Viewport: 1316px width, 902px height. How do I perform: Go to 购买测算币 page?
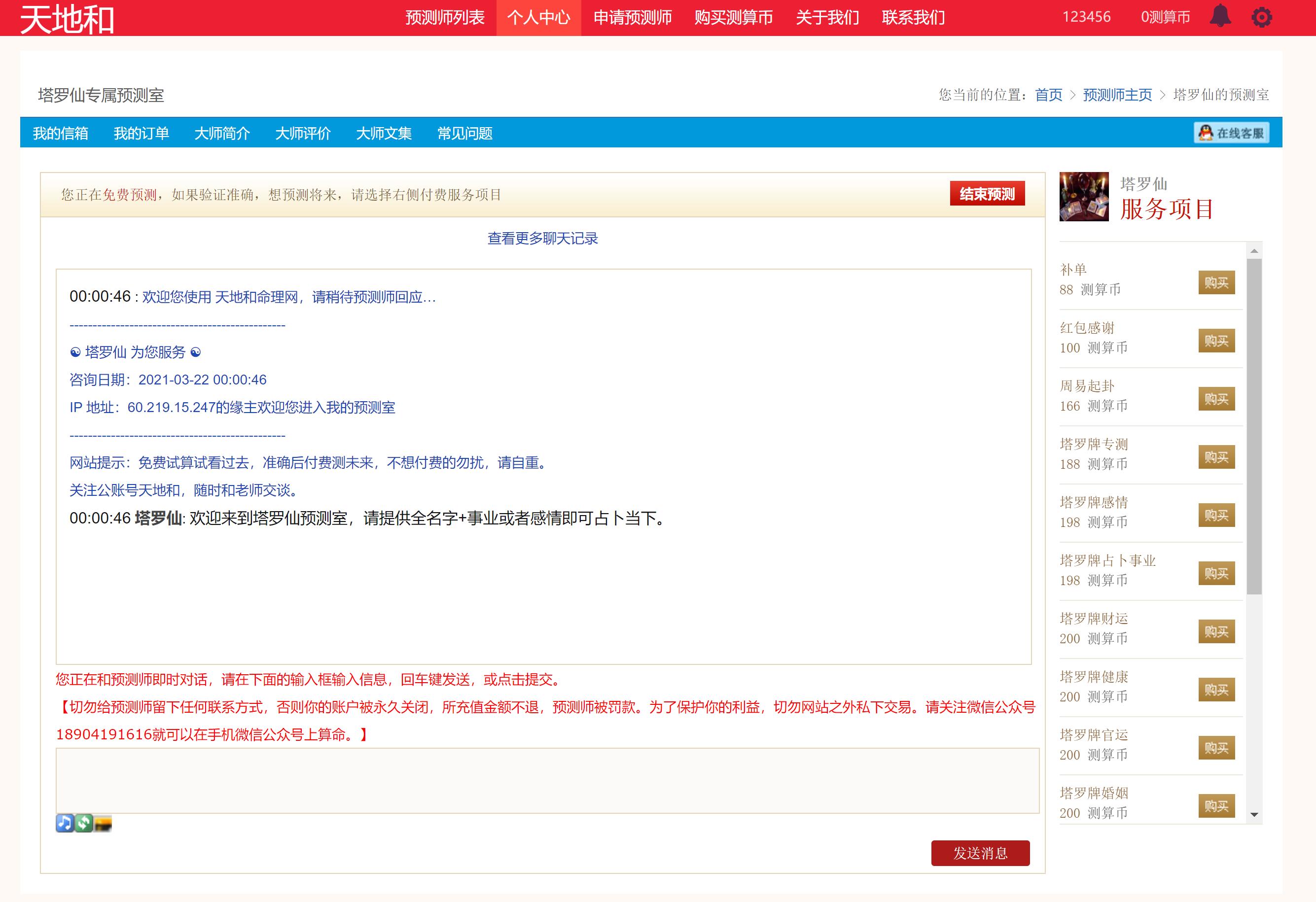point(733,18)
